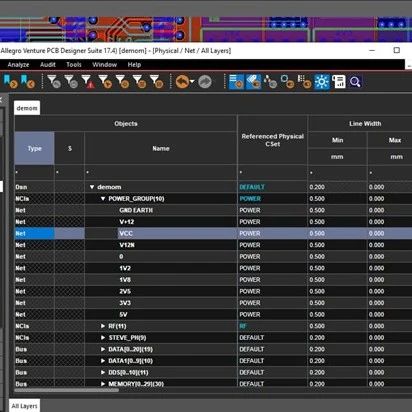Expand the DATA[0..20](19) bus

(103, 349)
